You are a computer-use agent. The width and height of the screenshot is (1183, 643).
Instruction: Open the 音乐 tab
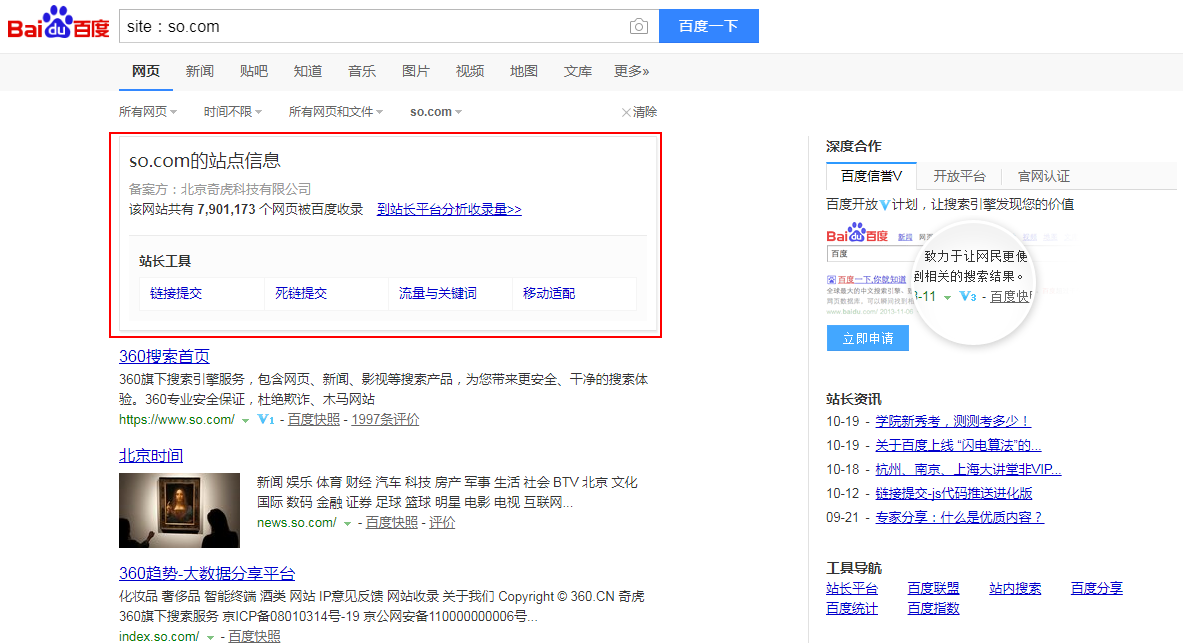tap(362, 71)
